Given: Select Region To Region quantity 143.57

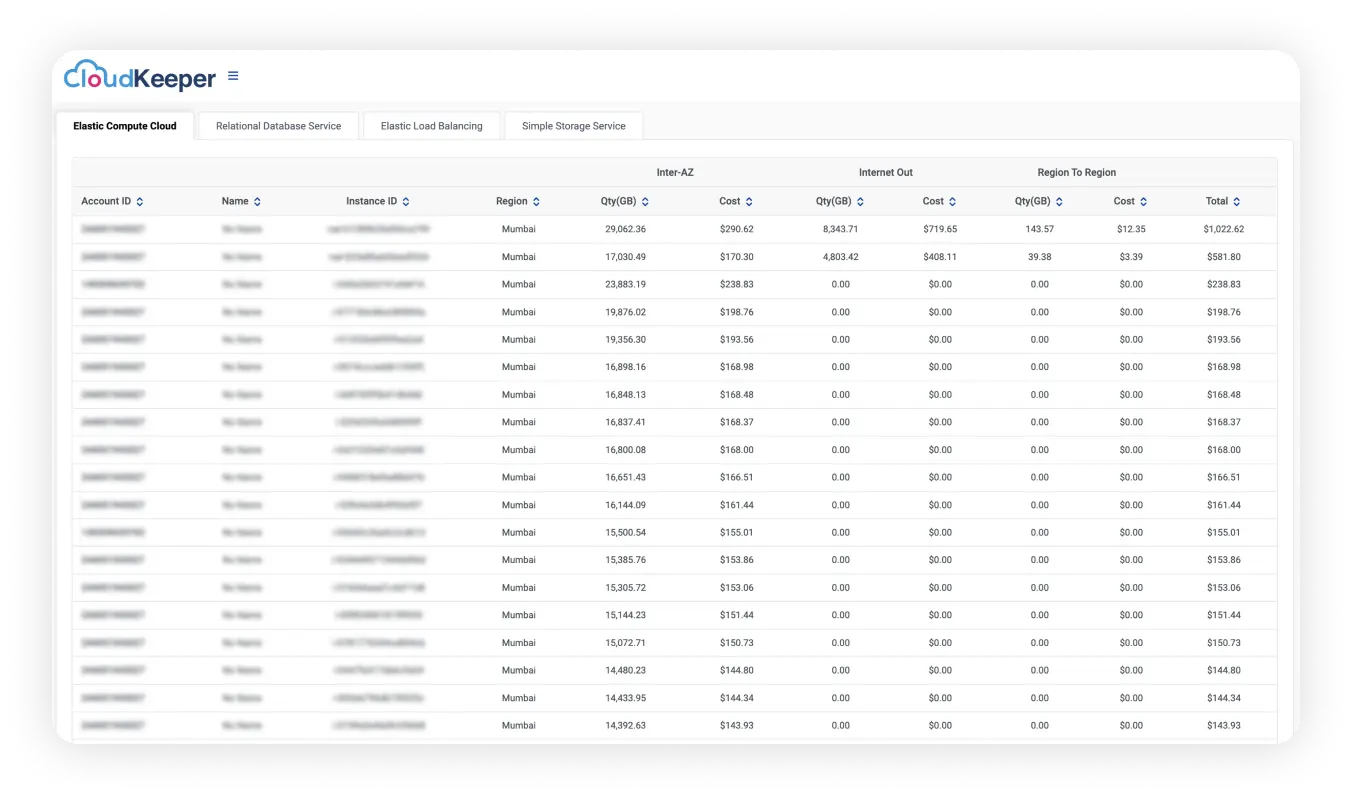Looking at the screenshot, I should (x=1040, y=229).
